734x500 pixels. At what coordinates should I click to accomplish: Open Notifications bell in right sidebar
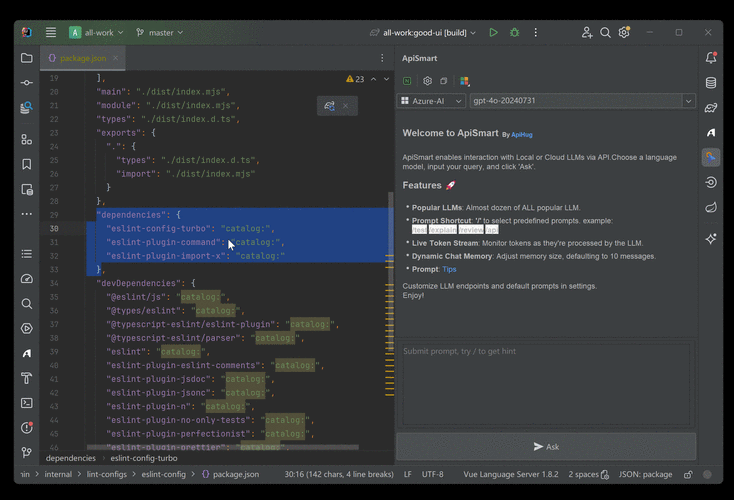point(710,58)
